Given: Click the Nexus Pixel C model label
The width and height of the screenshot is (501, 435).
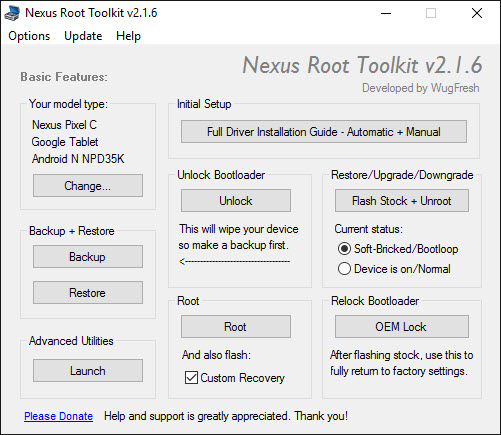Looking at the screenshot, I should 64,125.
